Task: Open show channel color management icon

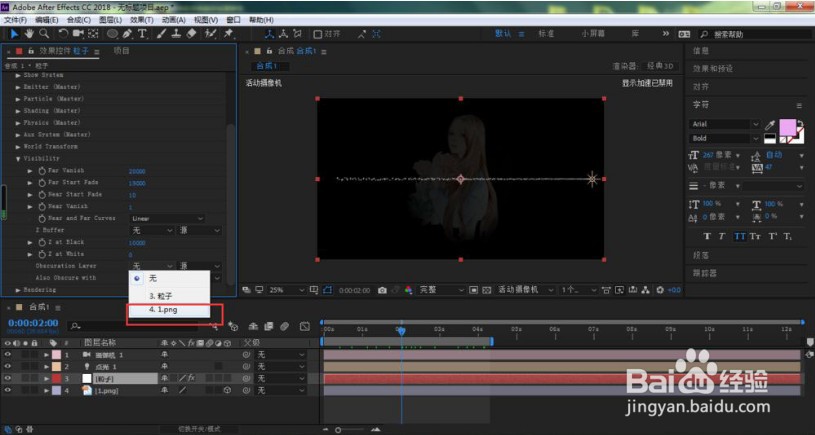Action: point(409,290)
